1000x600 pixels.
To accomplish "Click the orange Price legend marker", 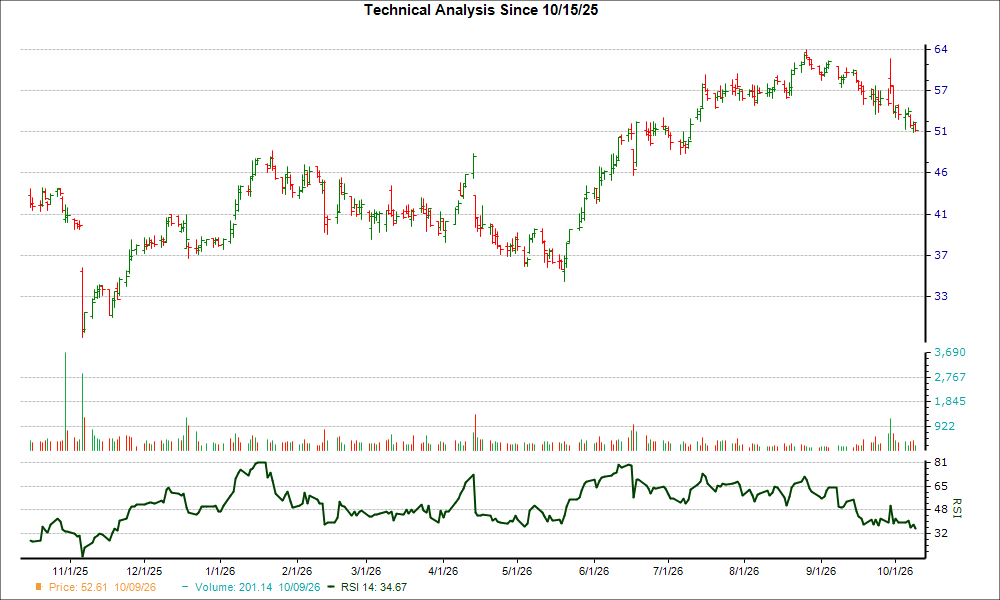I will (39, 587).
